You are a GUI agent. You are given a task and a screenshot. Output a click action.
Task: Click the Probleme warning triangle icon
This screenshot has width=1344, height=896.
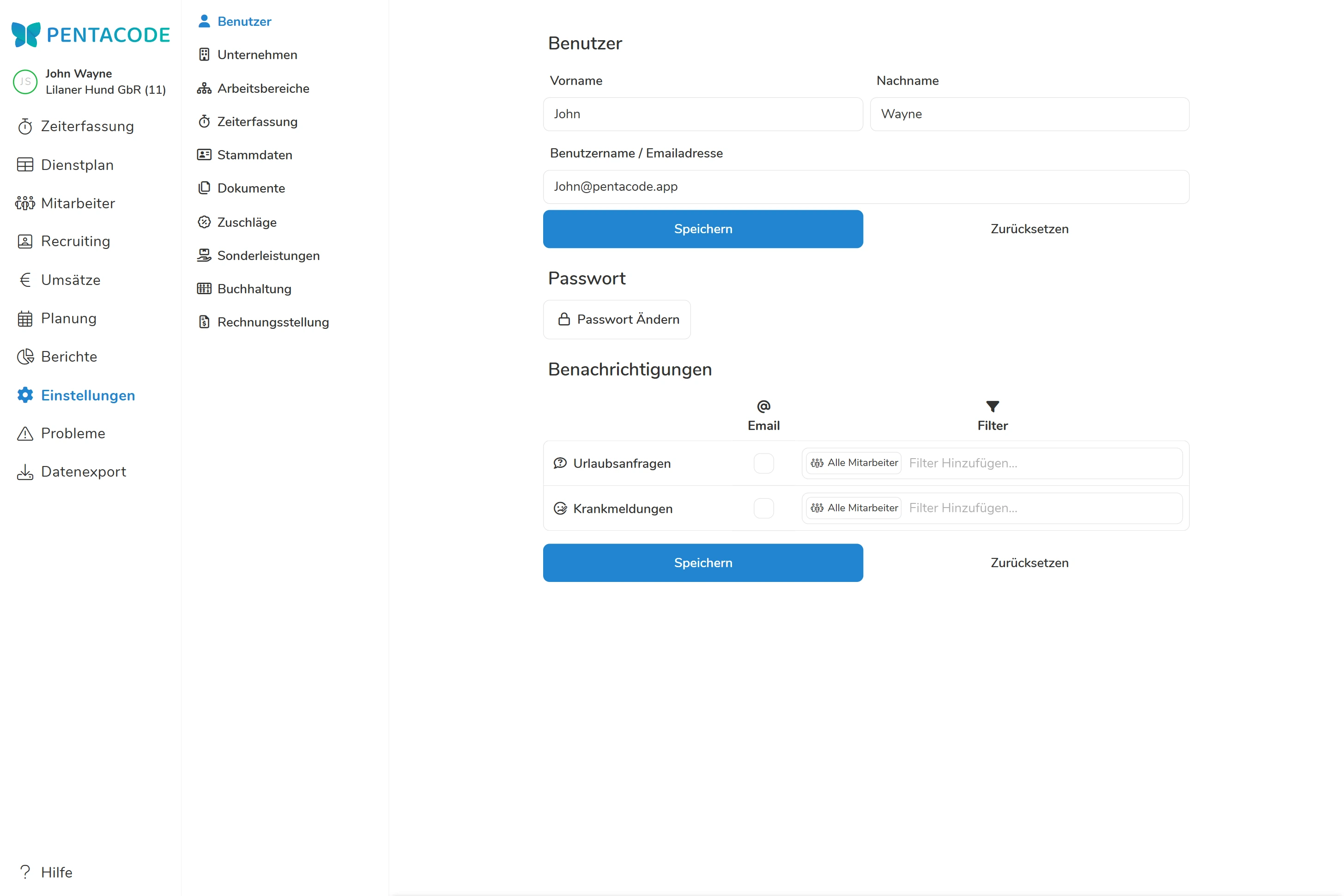point(25,433)
